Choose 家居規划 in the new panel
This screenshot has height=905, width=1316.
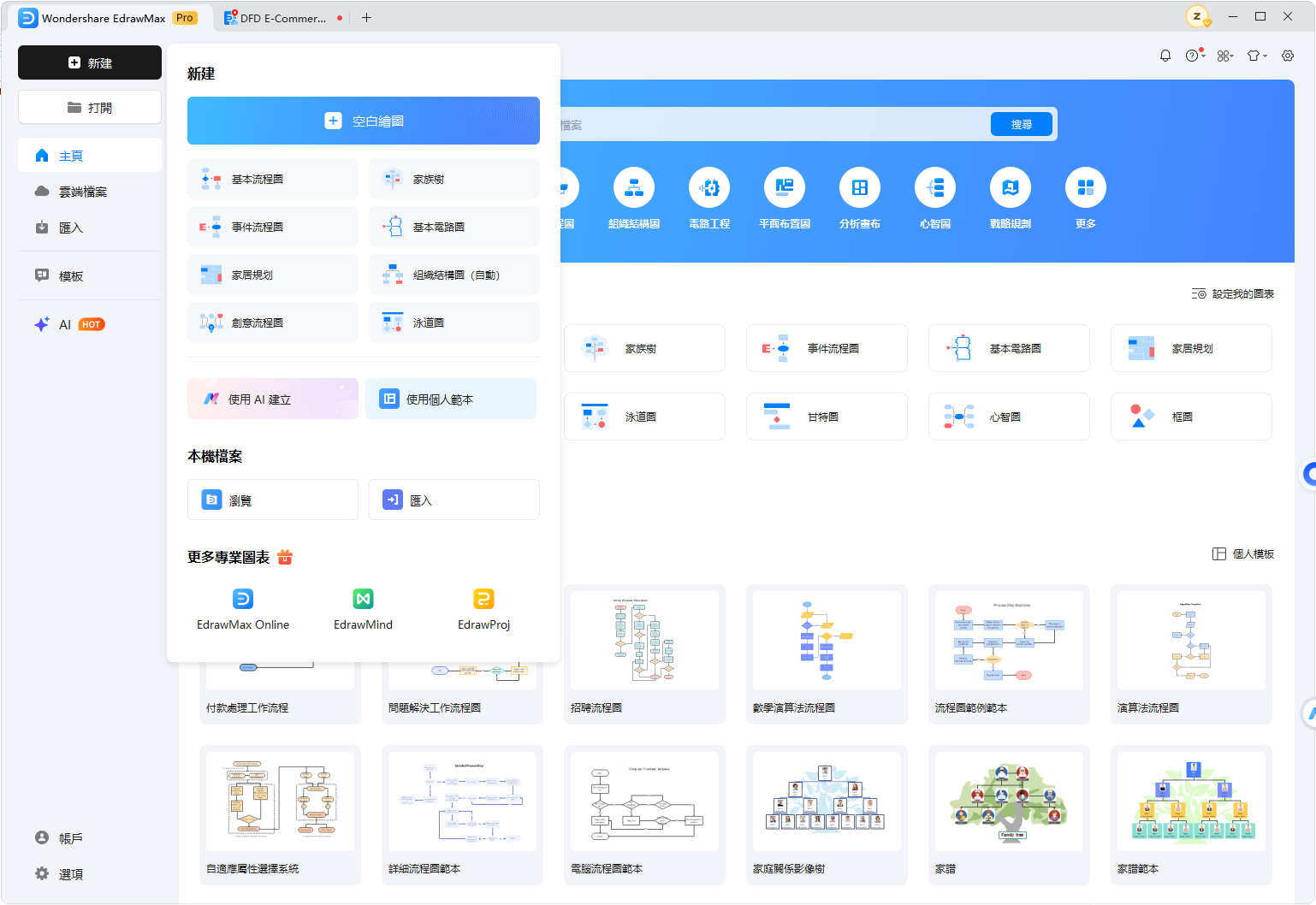273,275
